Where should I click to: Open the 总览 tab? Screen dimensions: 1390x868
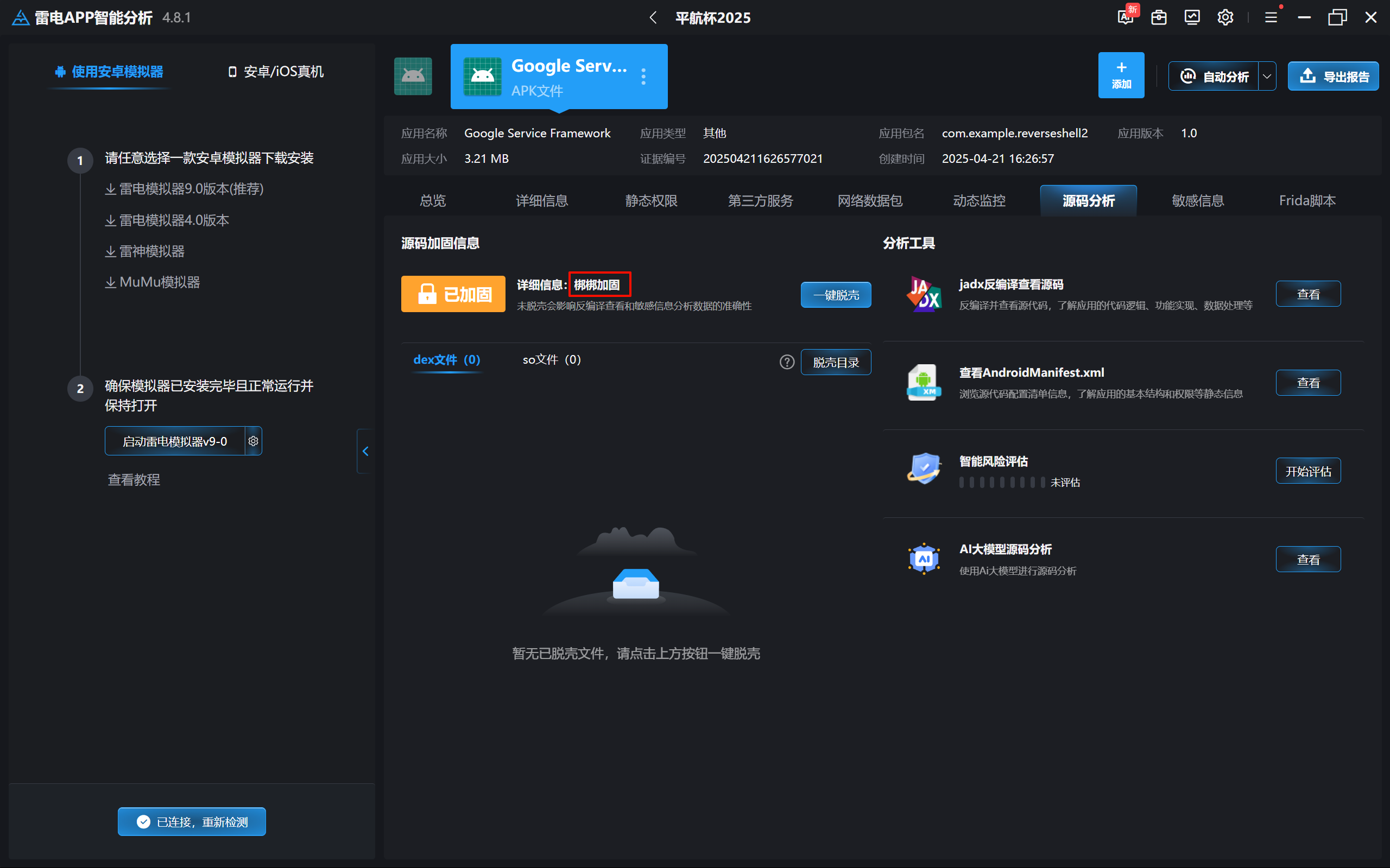(433, 201)
